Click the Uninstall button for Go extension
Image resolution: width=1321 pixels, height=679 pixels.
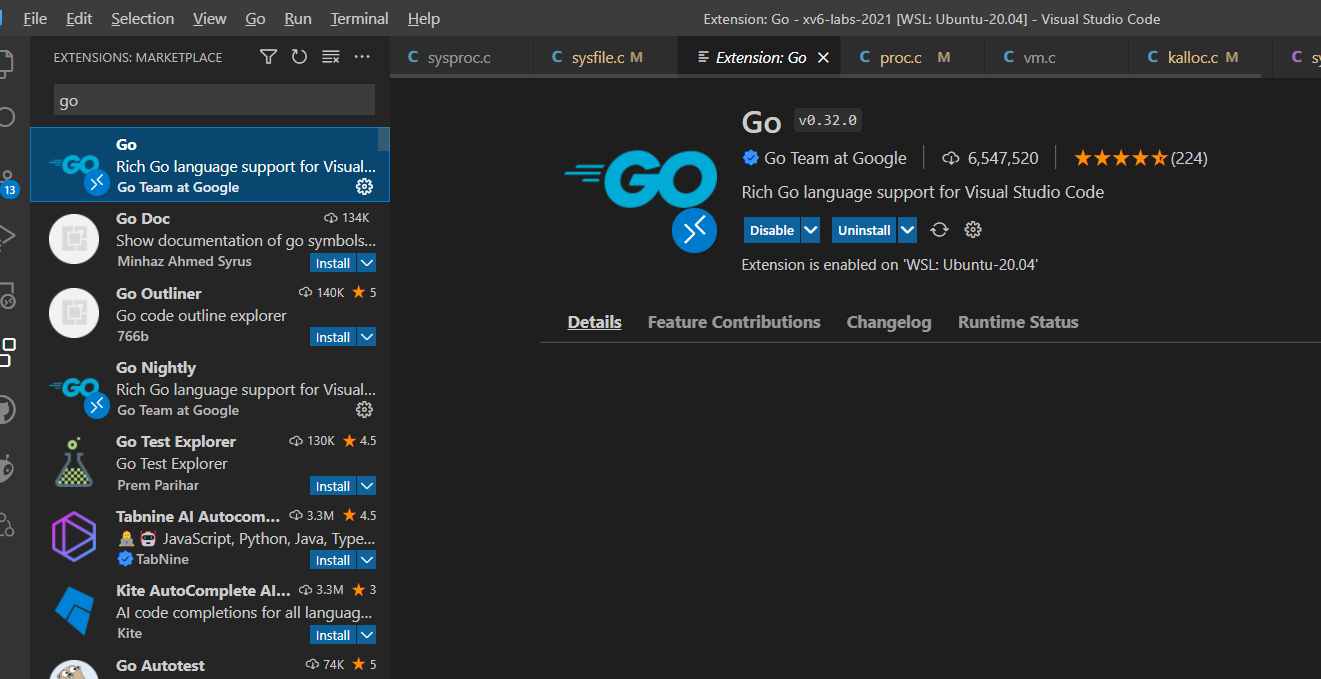[x=864, y=230]
